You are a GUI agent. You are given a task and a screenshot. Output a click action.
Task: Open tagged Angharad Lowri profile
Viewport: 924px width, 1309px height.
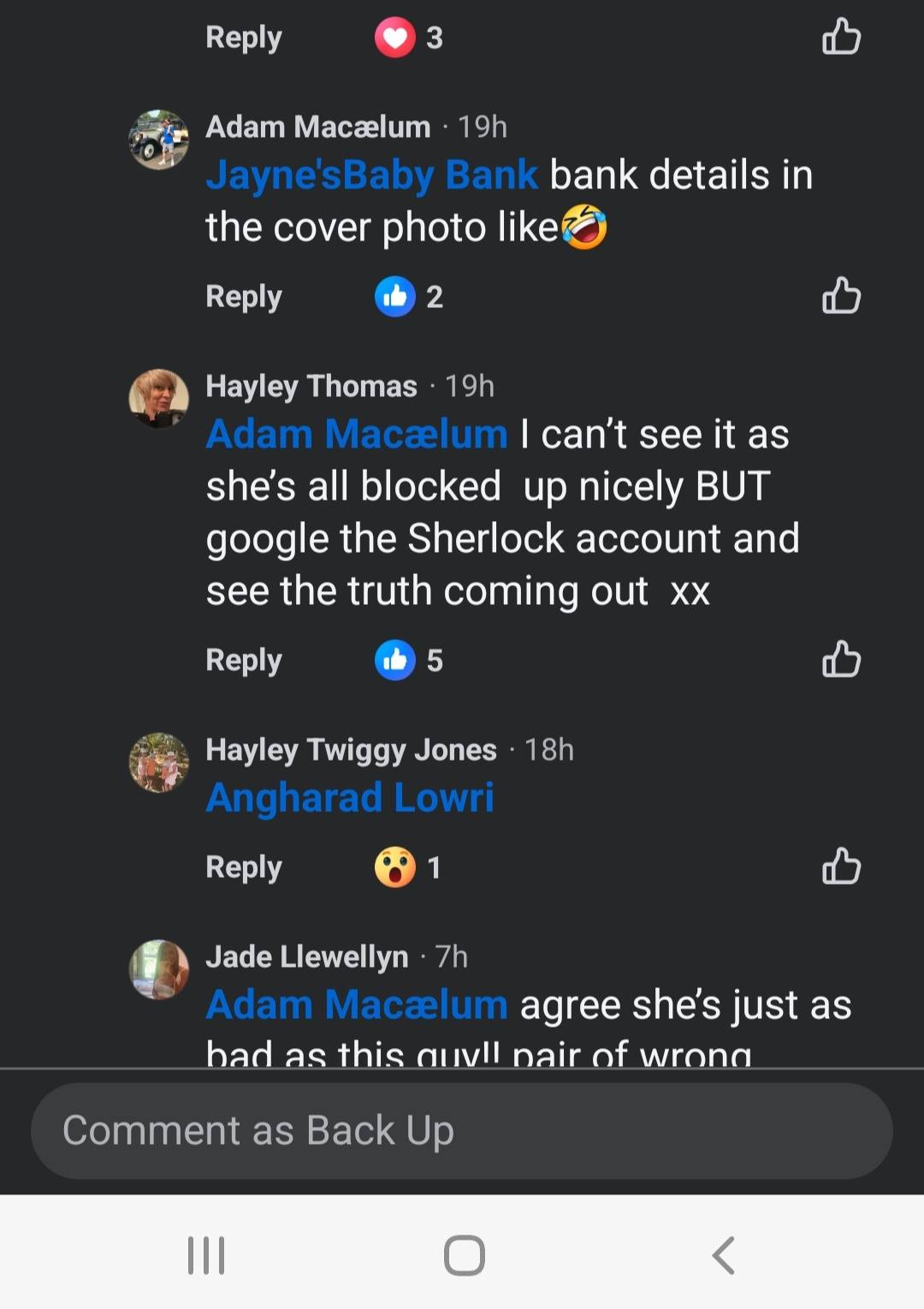point(350,797)
